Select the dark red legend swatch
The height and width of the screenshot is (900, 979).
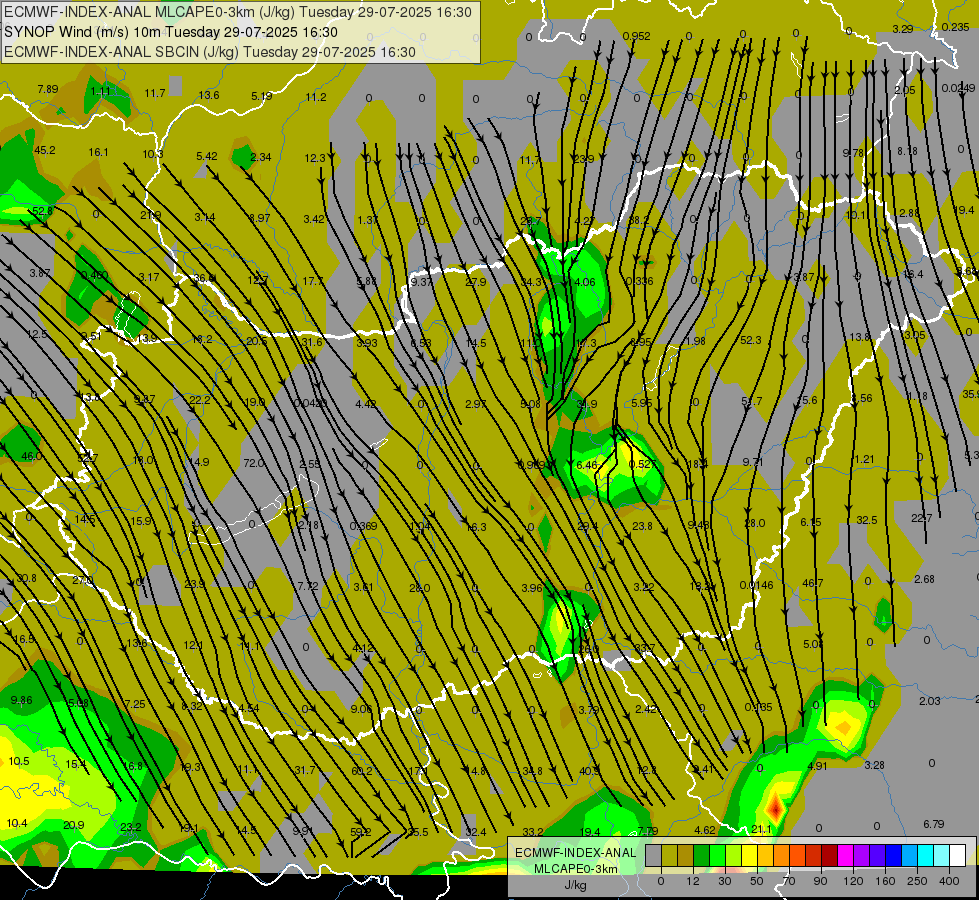pyautogui.click(x=830, y=855)
